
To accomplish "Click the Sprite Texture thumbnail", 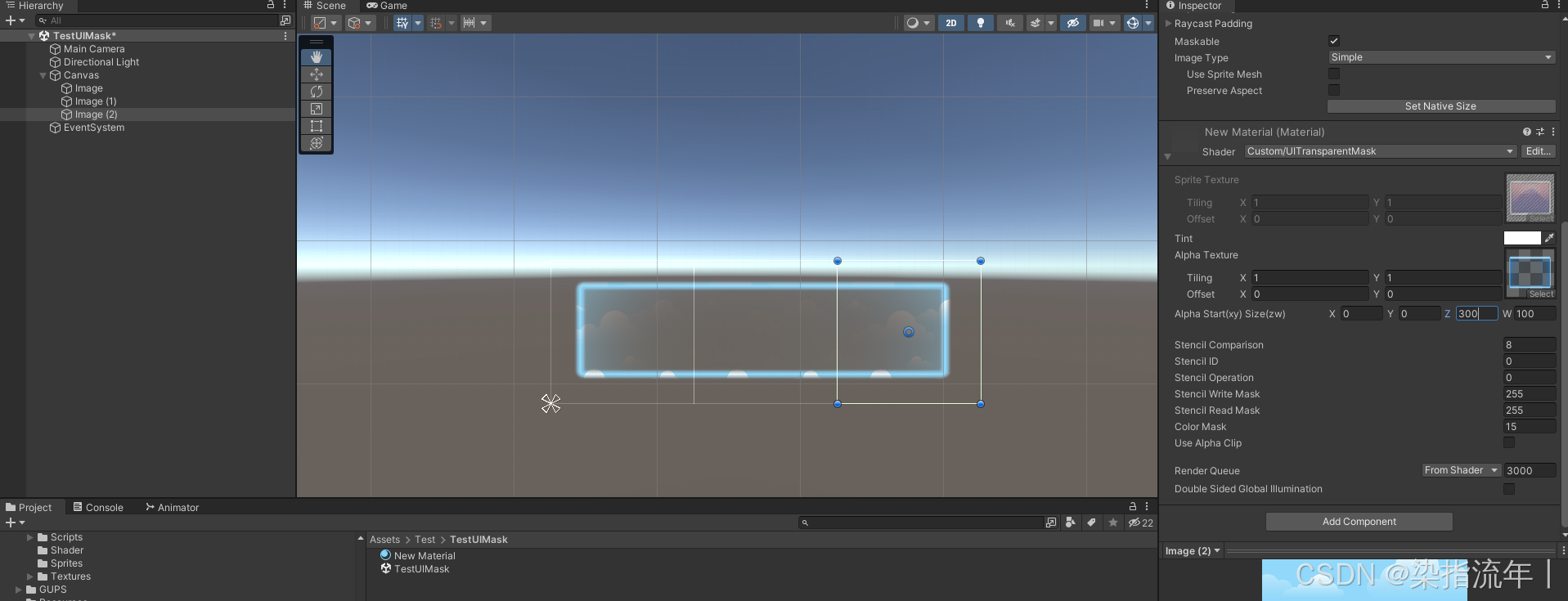I will [x=1530, y=198].
